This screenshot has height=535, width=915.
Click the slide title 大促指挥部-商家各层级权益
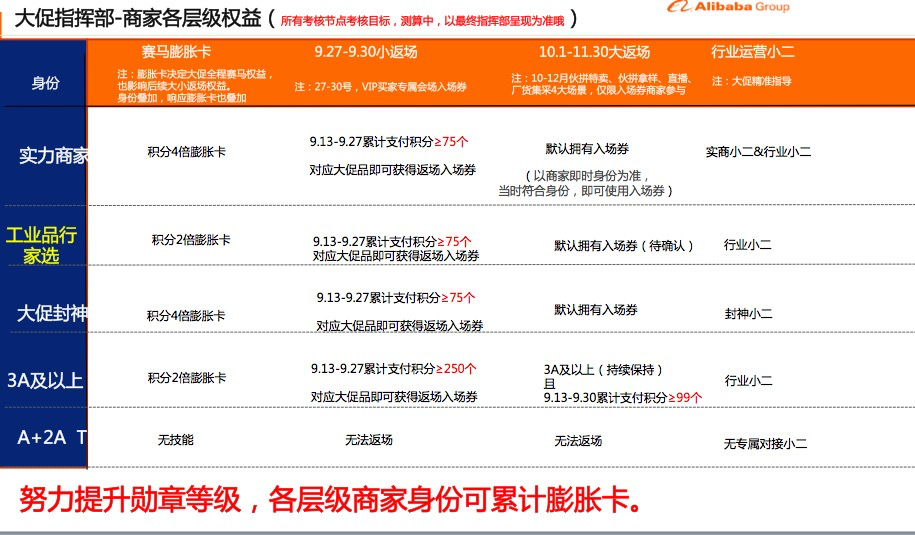(x=135, y=19)
